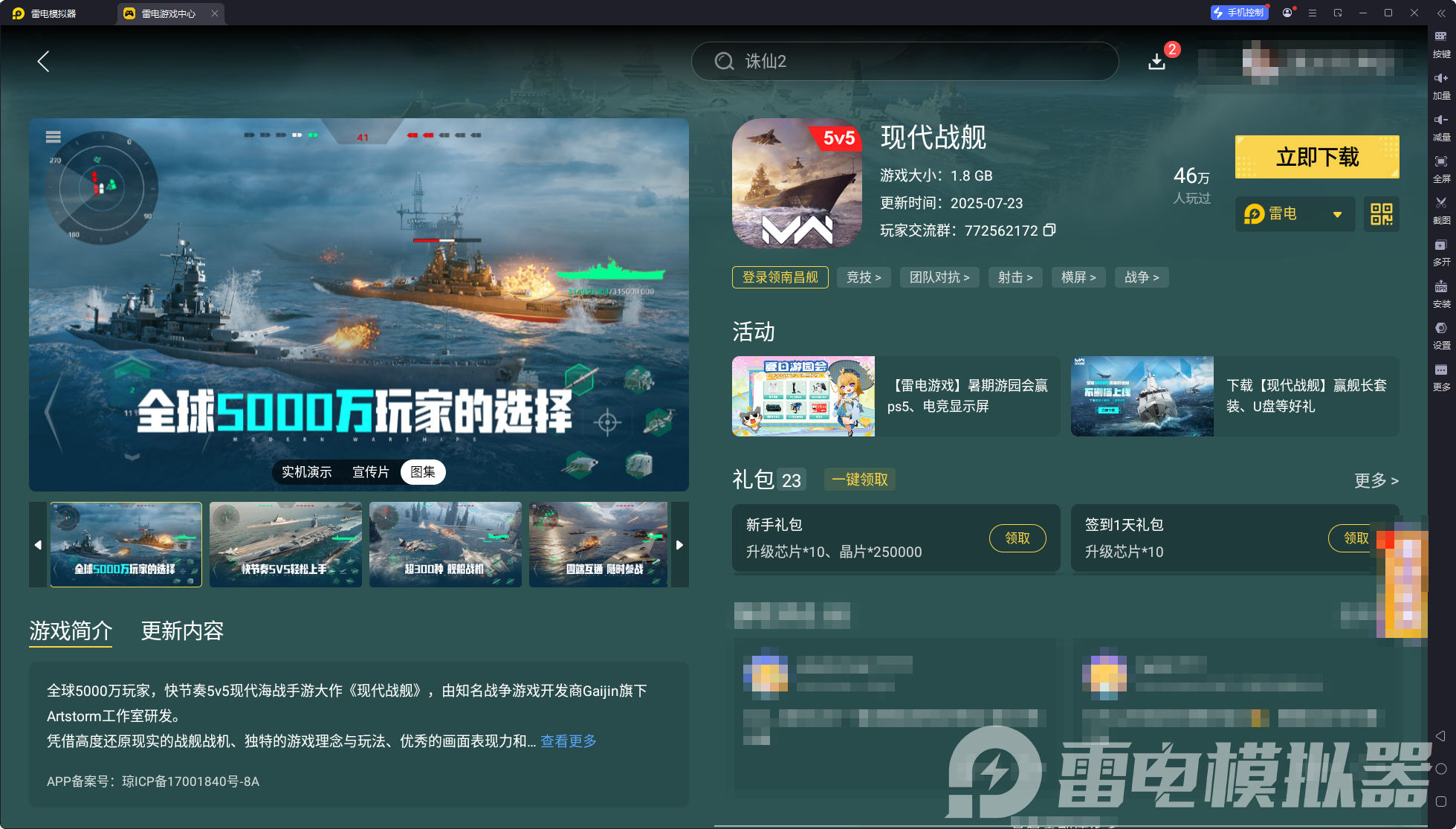
Task: Click the 诛仙2 search field
Action: (x=905, y=62)
